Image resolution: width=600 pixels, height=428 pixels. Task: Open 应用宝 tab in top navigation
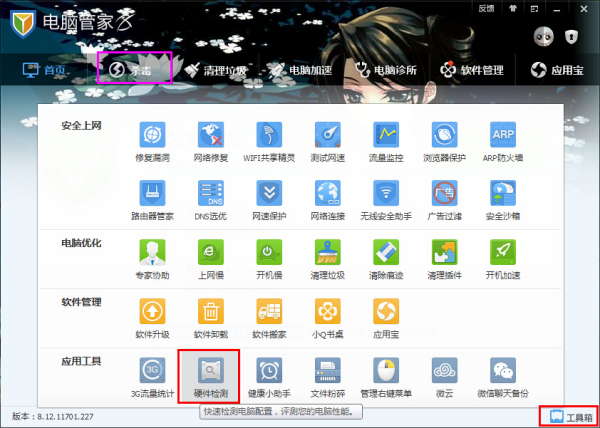pos(557,70)
